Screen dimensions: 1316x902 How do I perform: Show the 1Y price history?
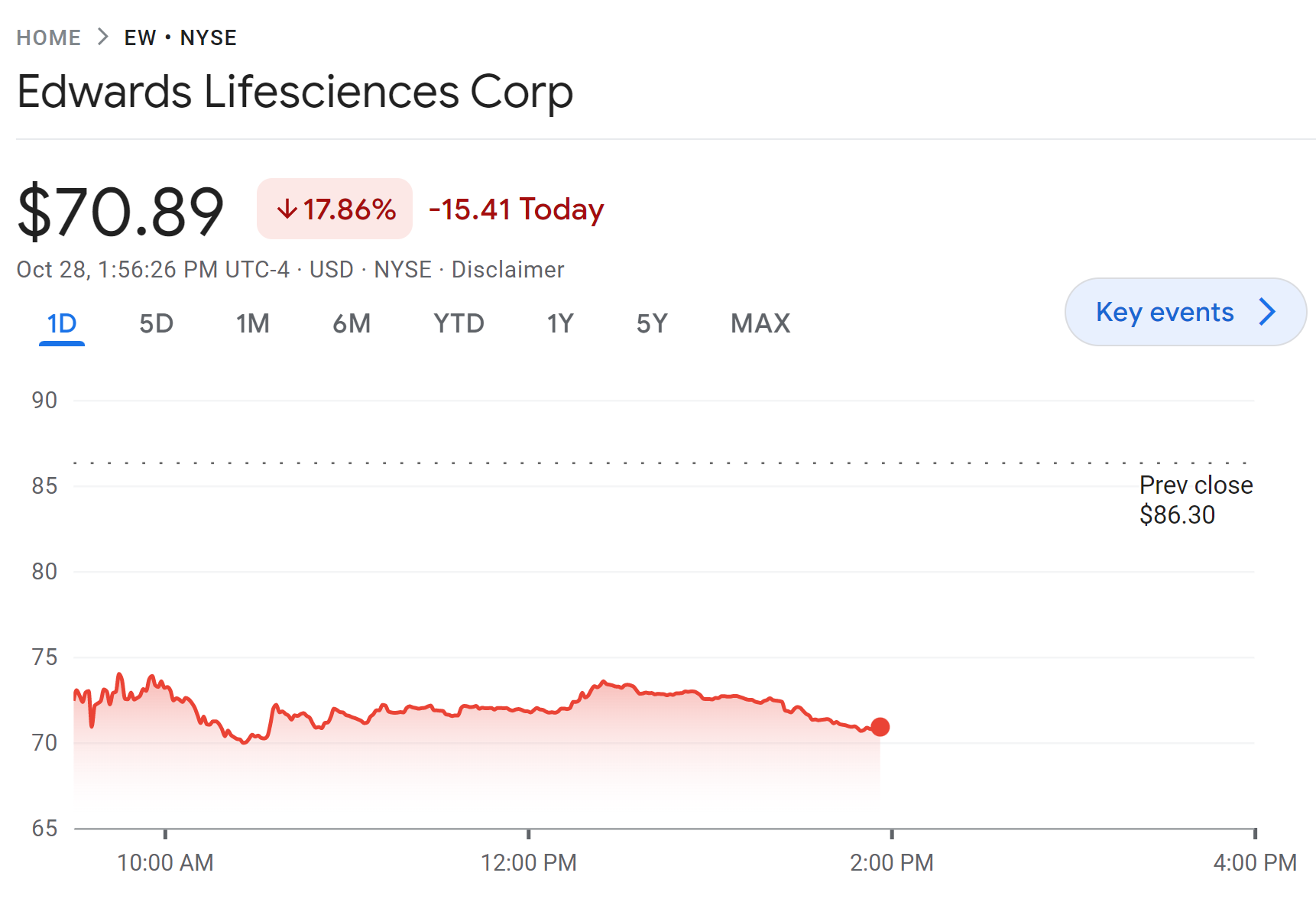560,323
